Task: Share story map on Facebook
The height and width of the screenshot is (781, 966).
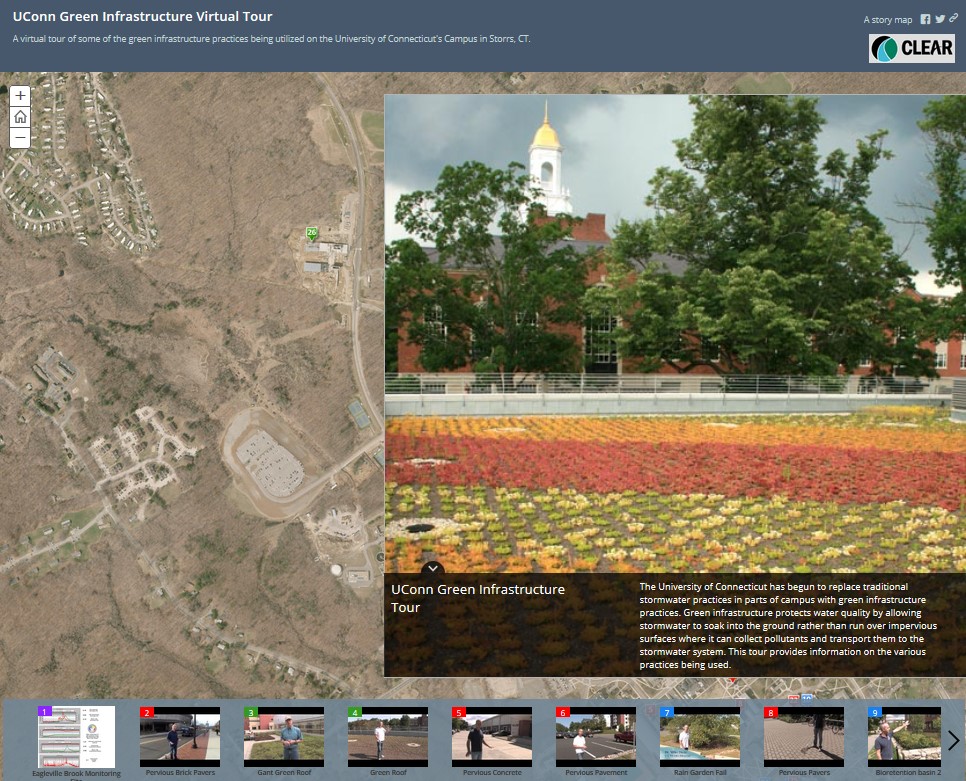Action: 925,19
